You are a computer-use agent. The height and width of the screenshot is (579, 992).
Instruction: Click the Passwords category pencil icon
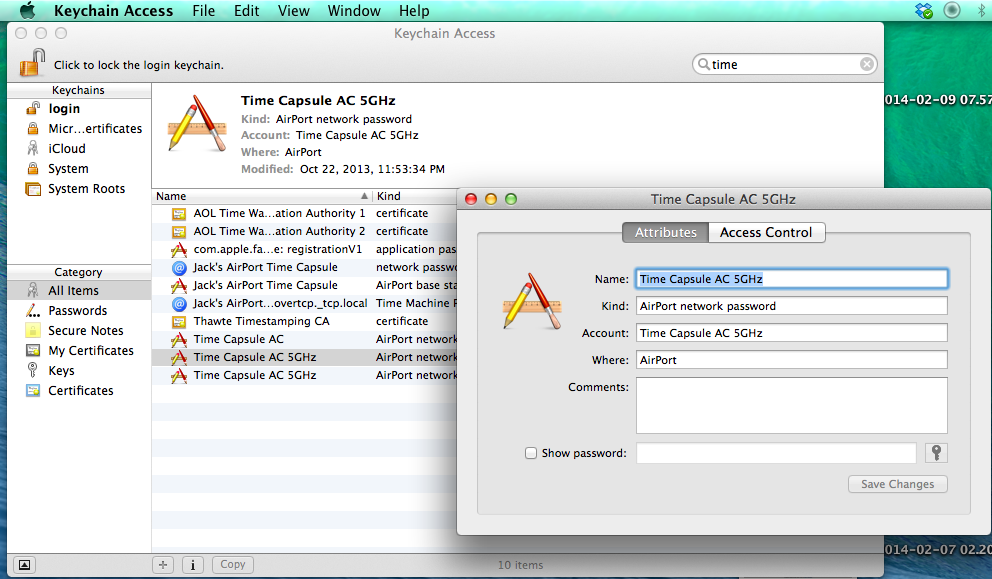click(x=33, y=310)
